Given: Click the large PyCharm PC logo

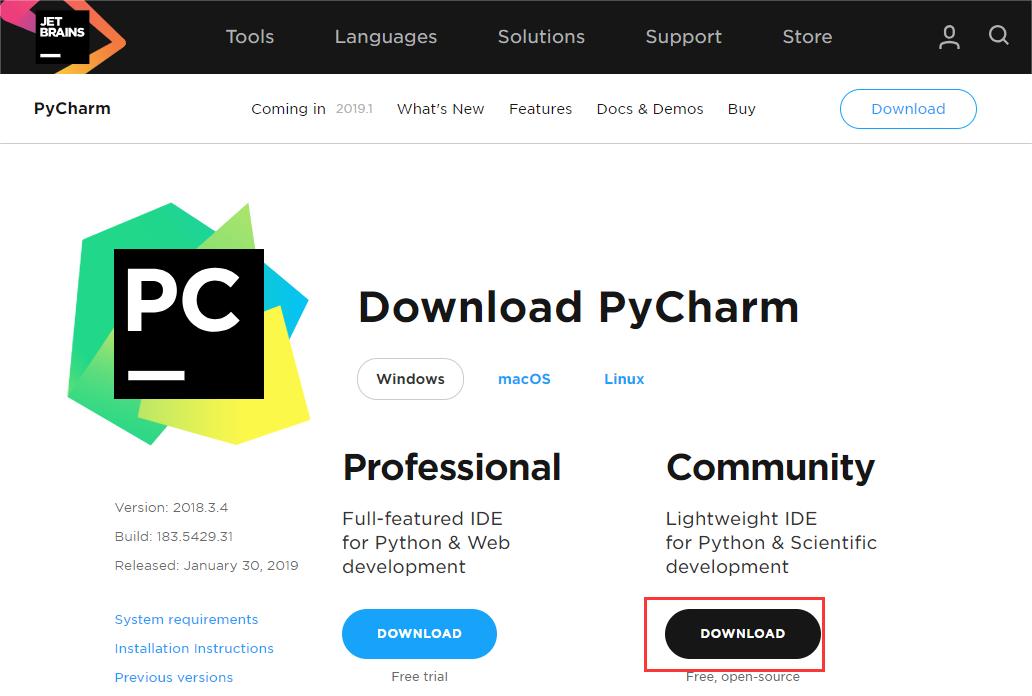Looking at the screenshot, I should [x=189, y=324].
